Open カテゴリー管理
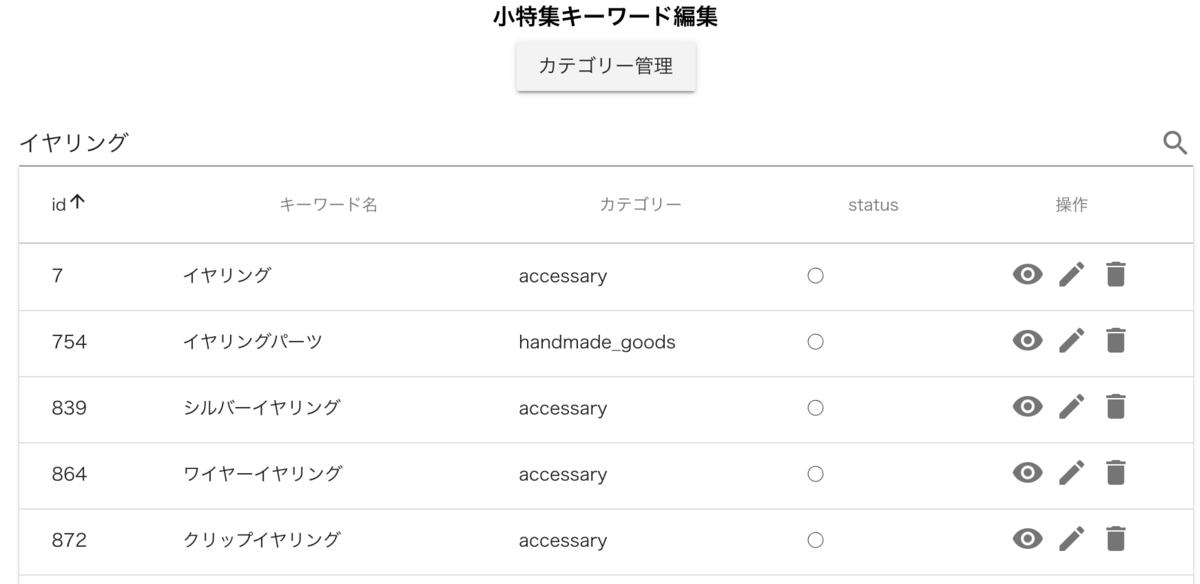1200x584 pixels. [x=605, y=67]
